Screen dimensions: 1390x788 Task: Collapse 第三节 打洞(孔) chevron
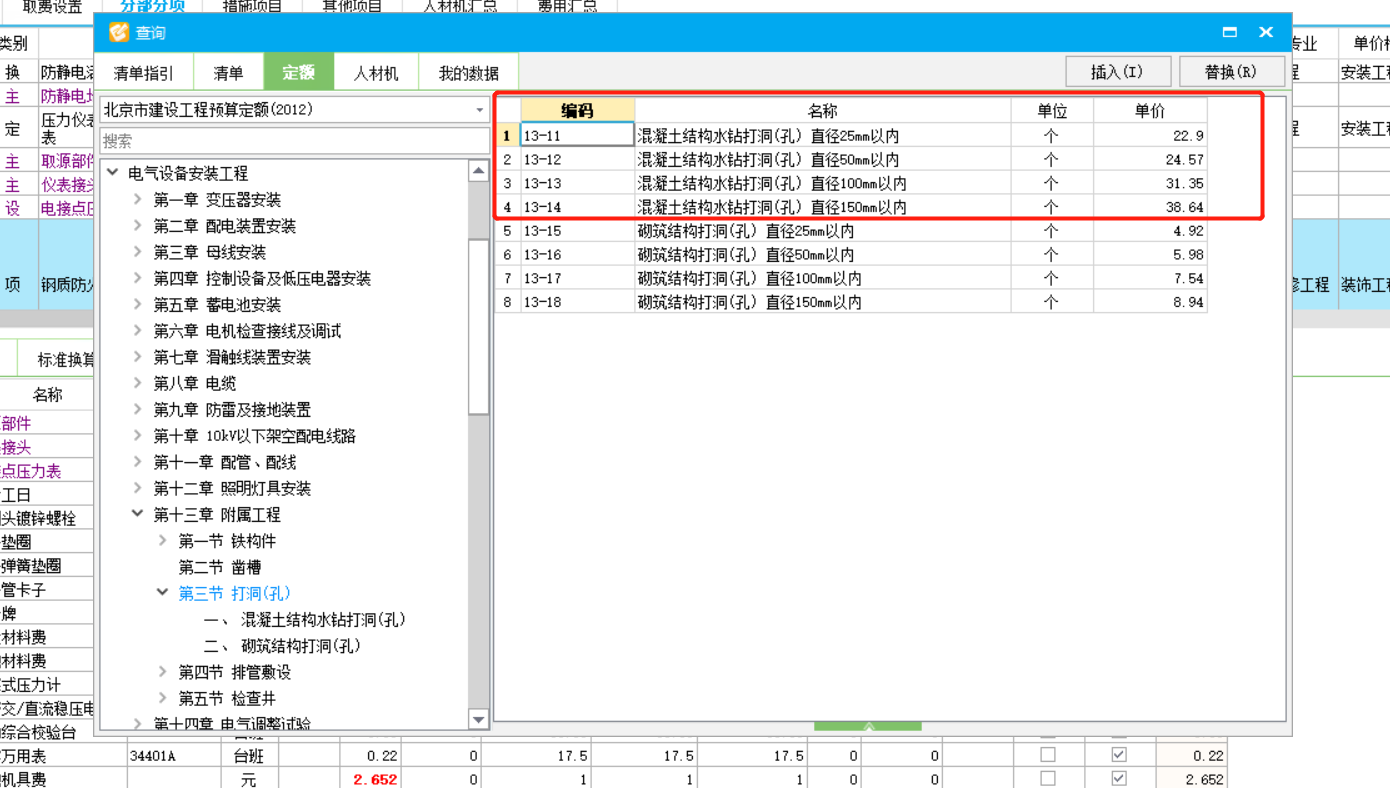click(163, 593)
